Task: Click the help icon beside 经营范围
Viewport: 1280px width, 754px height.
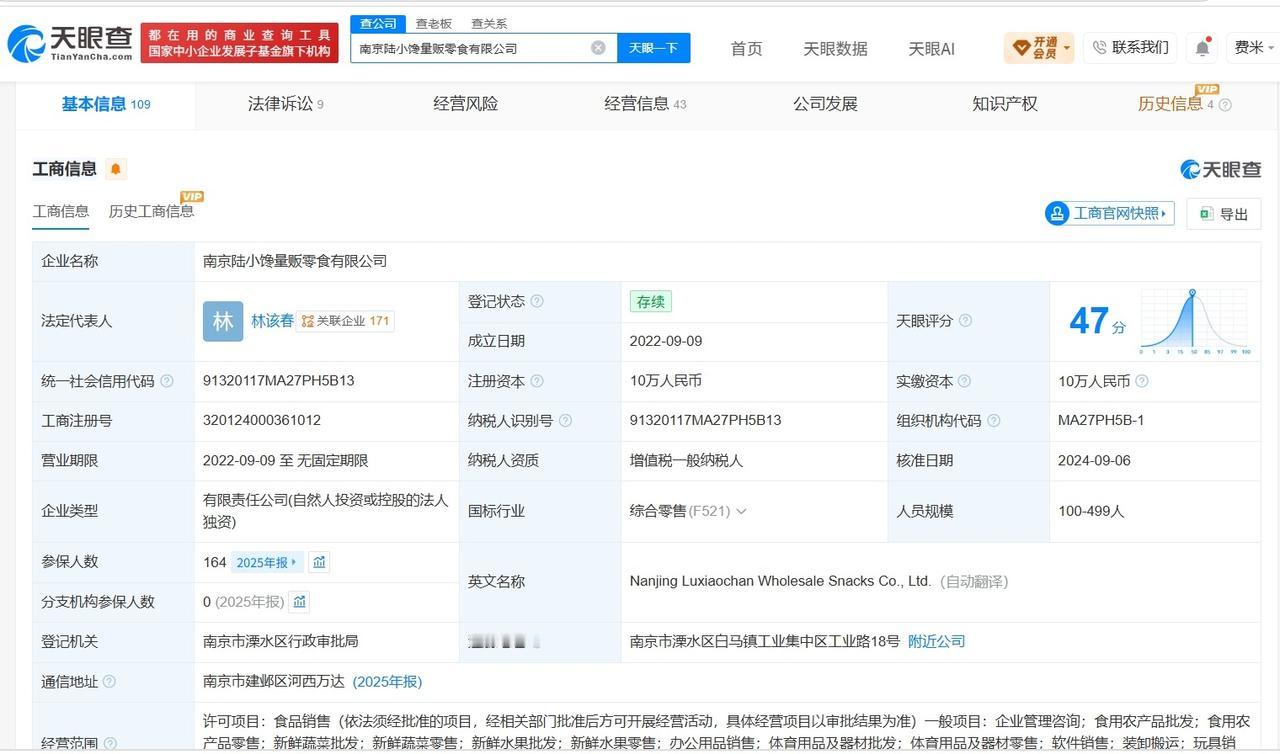Action: (x=110, y=743)
